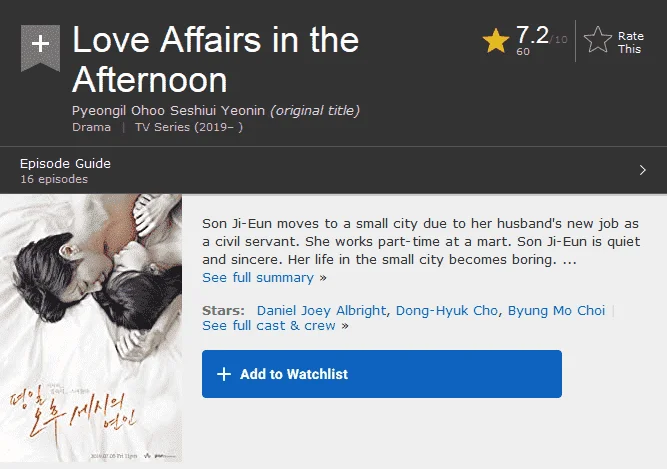Click the TV Series (2019– ) link

[x=189, y=127]
